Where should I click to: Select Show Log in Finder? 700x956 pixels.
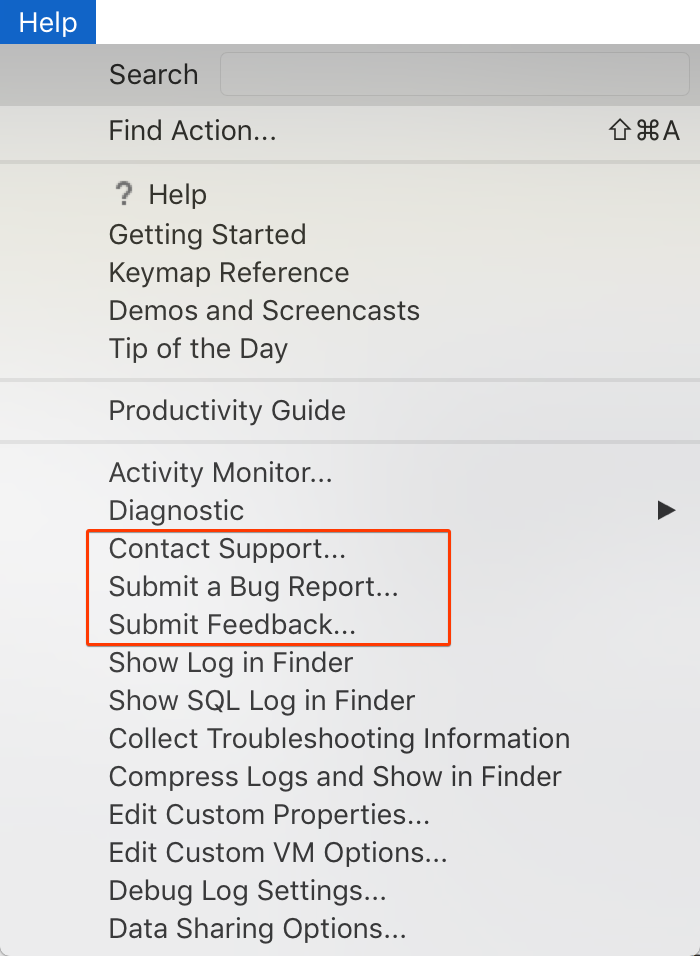[350, 662]
